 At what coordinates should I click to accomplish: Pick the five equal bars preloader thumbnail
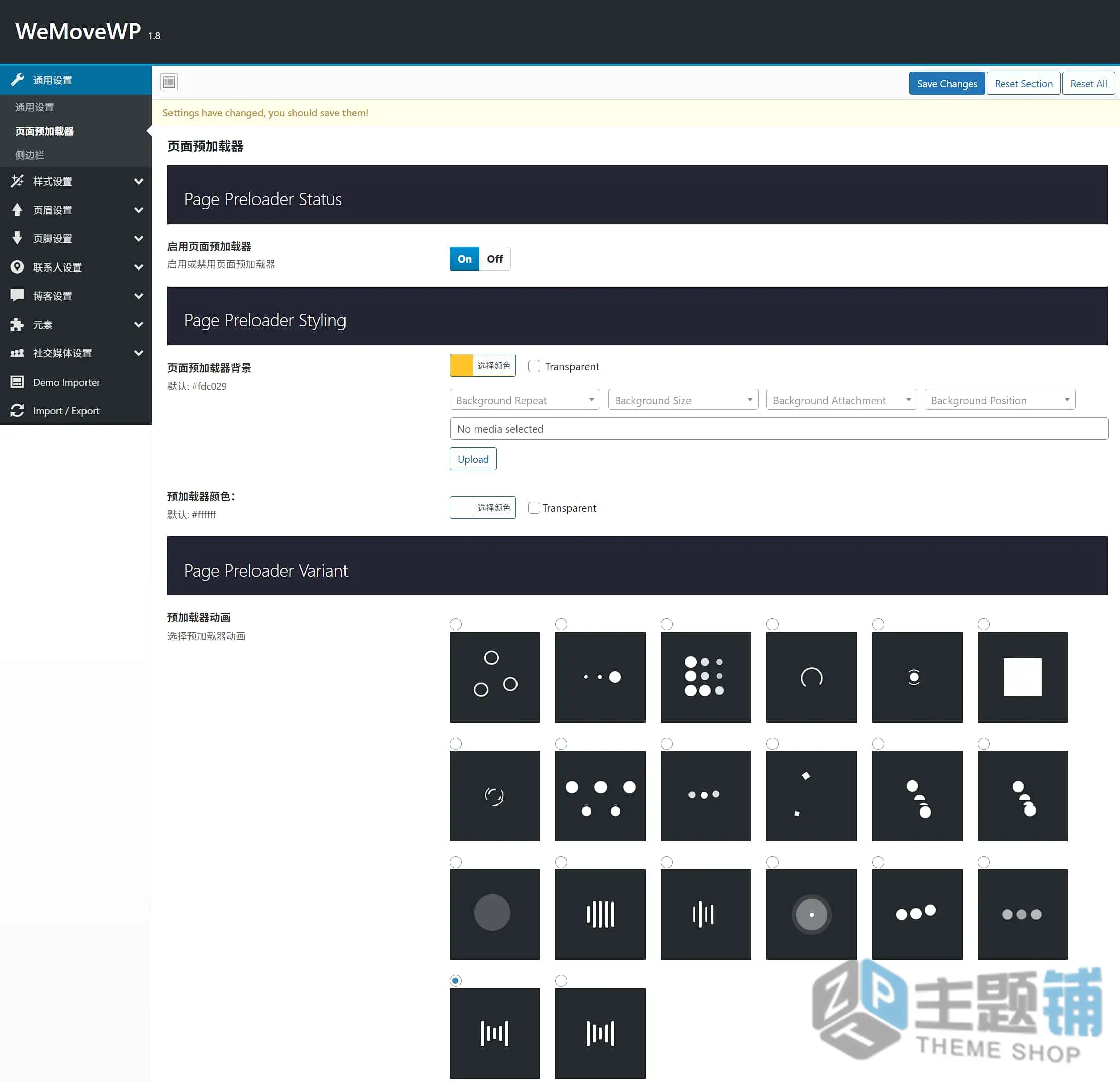[x=600, y=914]
